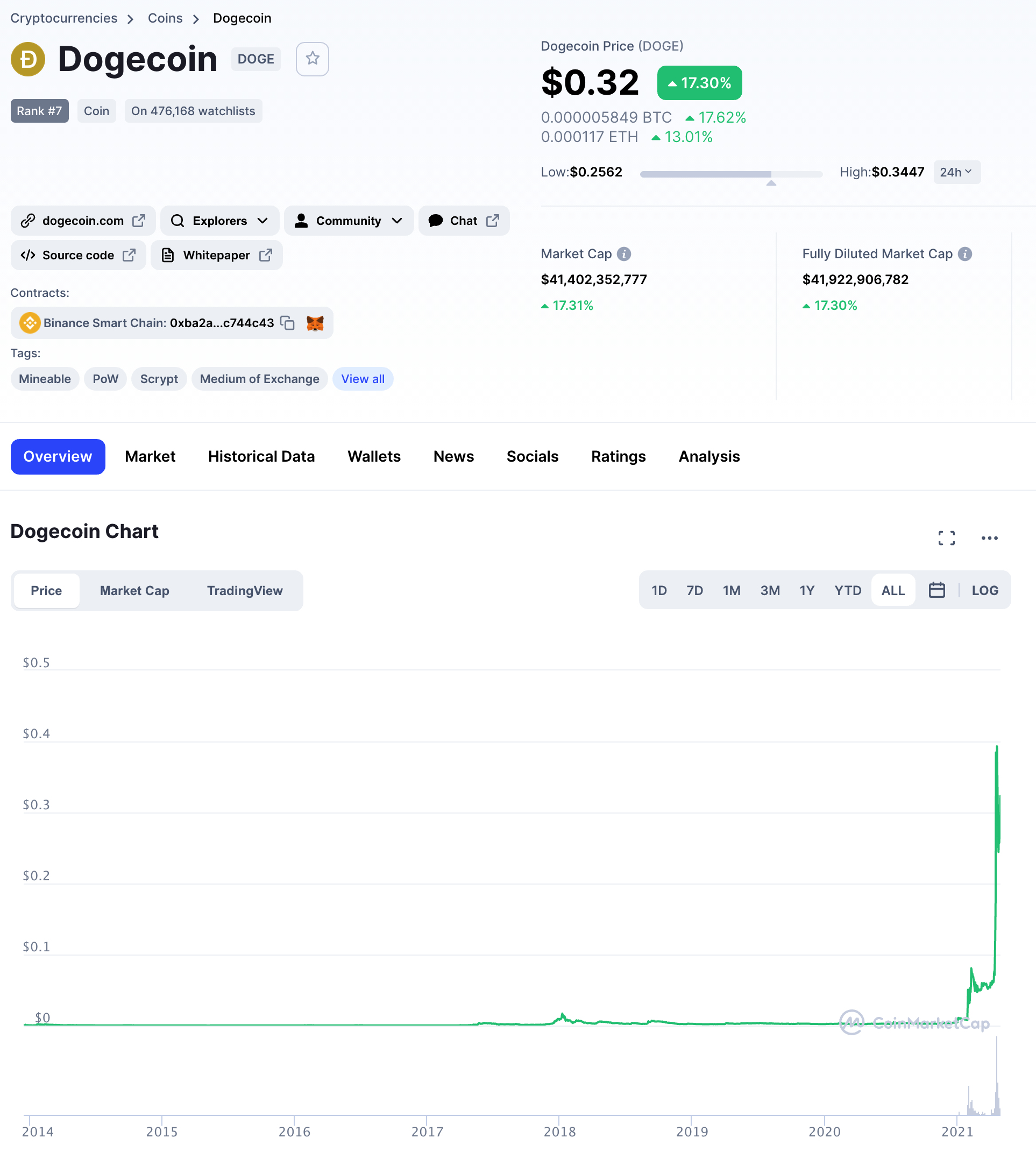Click the search icon in Explorers

[178, 220]
